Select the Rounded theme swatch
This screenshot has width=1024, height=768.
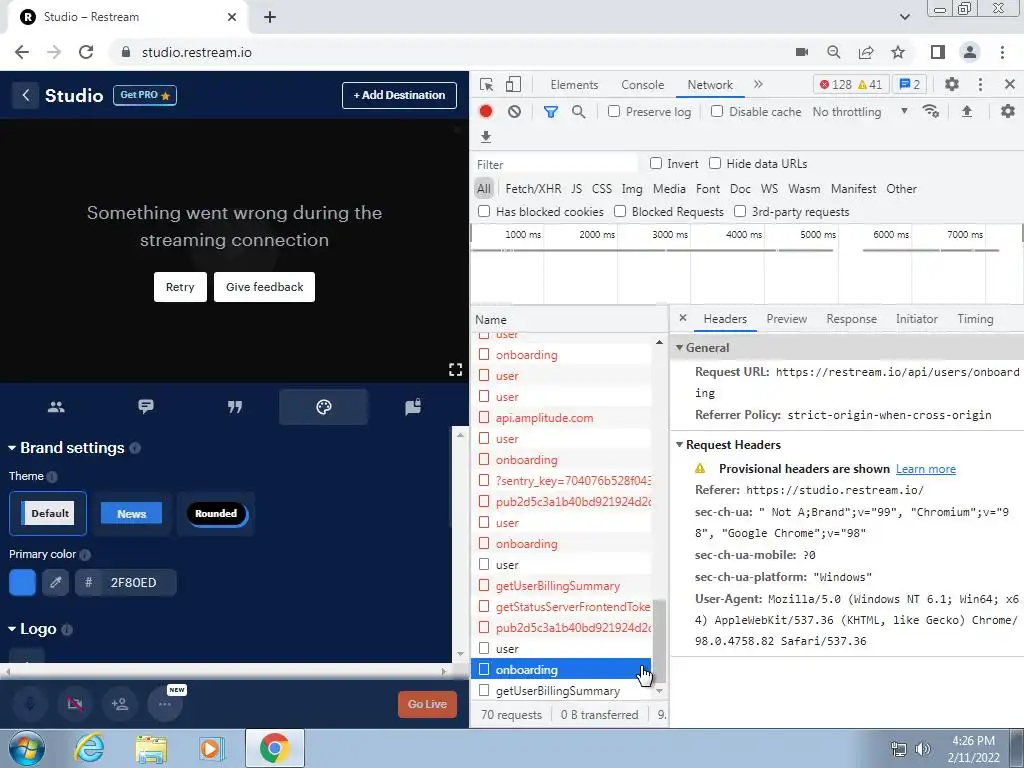point(216,514)
